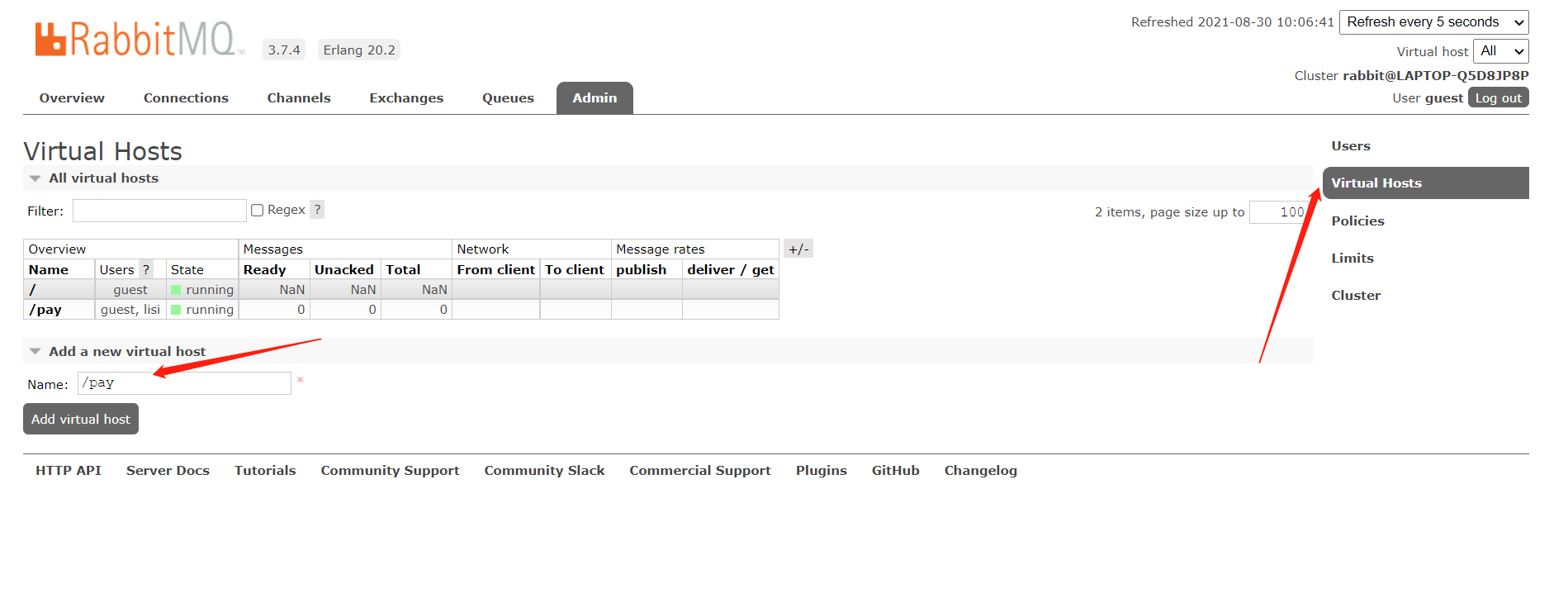
Task: Open the HTTP API footer link
Action: 69,470
